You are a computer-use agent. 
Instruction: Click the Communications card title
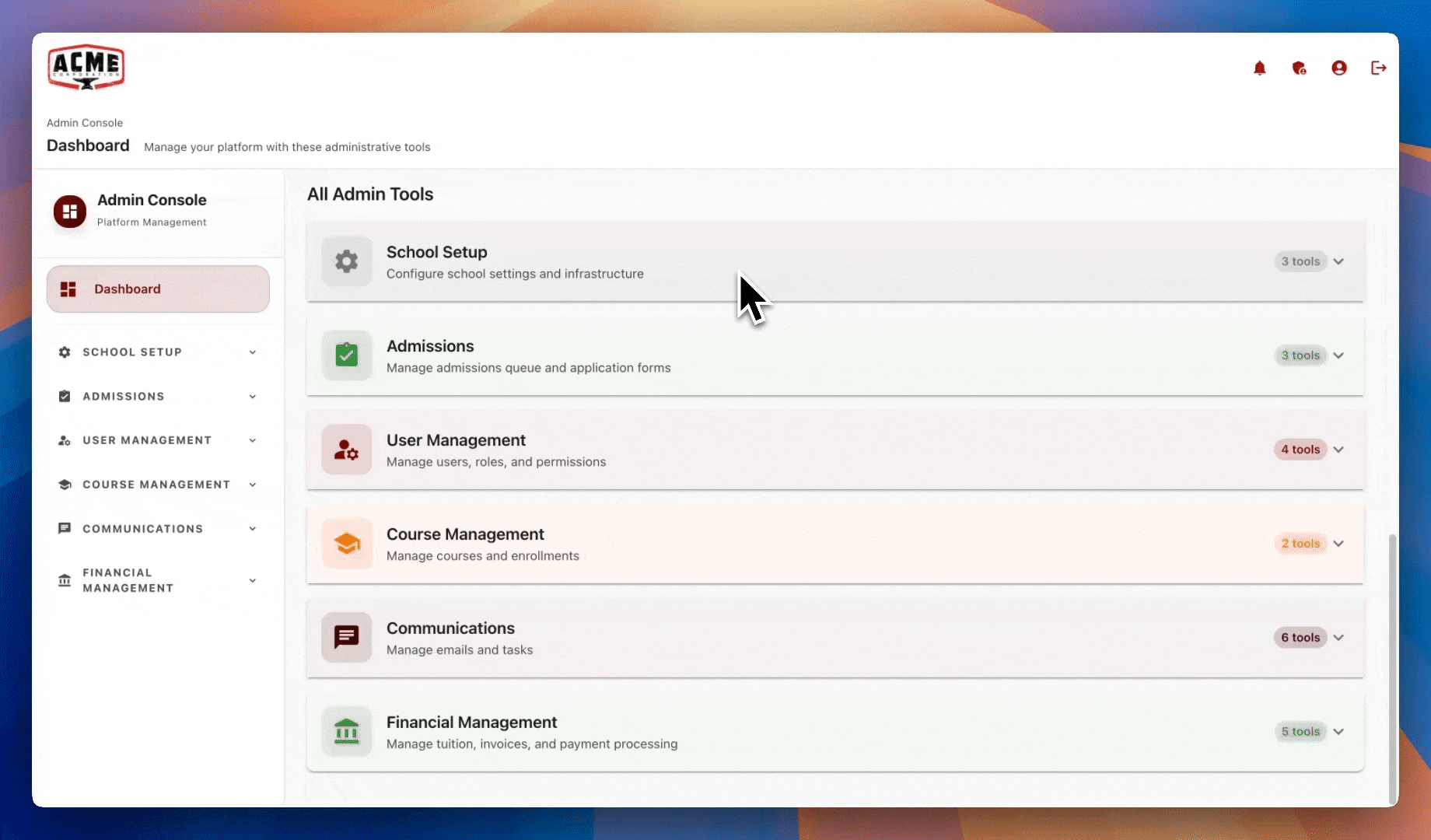(450, 628)
